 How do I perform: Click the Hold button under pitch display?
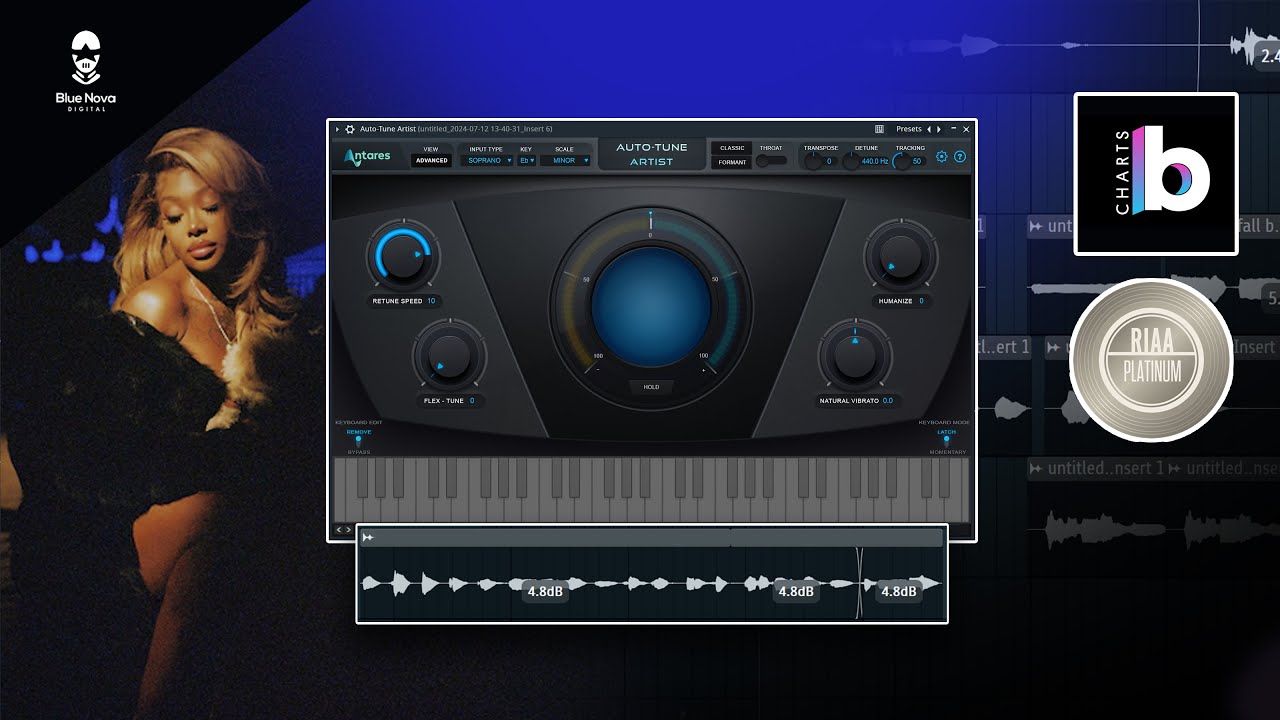651,387
